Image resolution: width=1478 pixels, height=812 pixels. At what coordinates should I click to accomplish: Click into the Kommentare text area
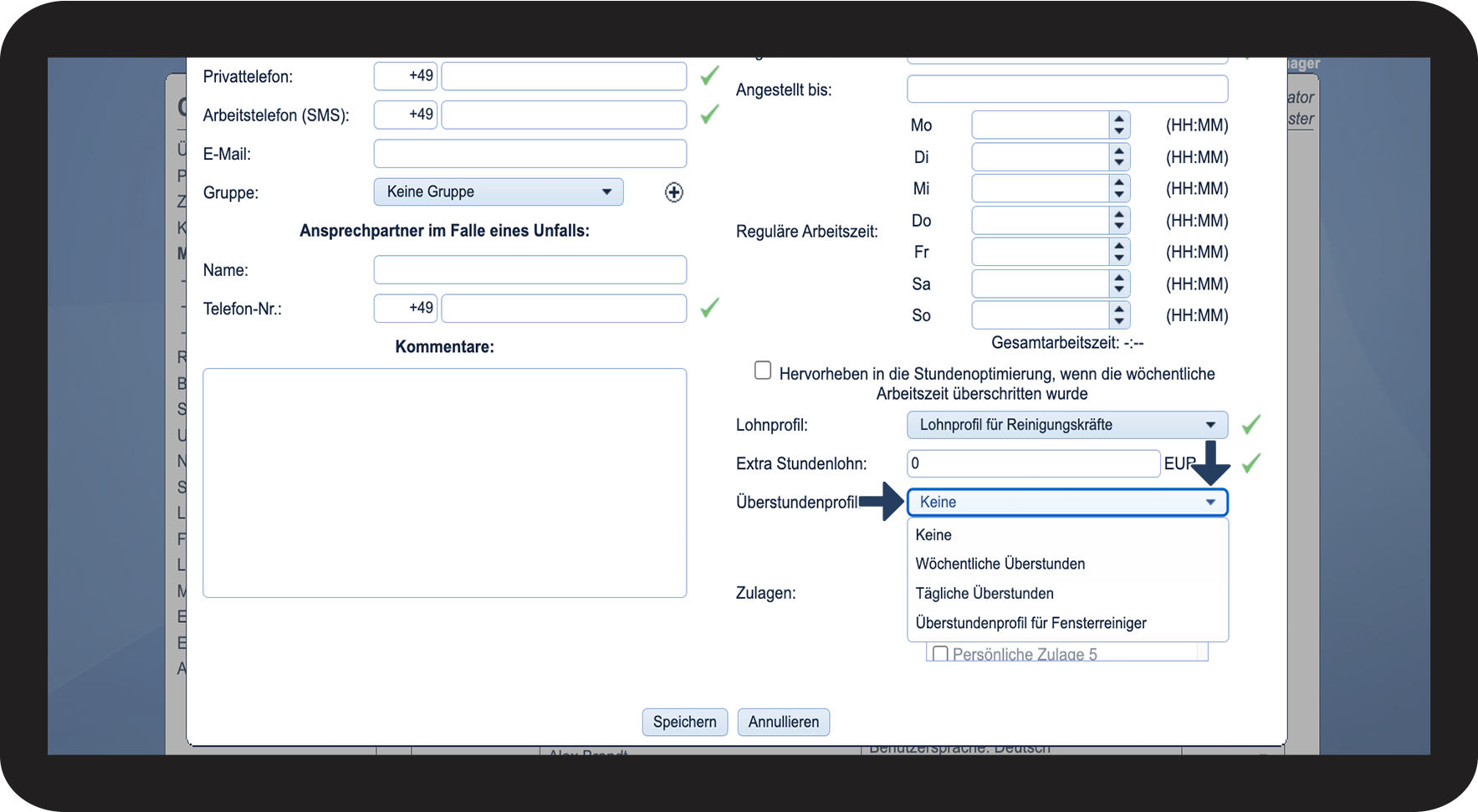coord(445,483)
